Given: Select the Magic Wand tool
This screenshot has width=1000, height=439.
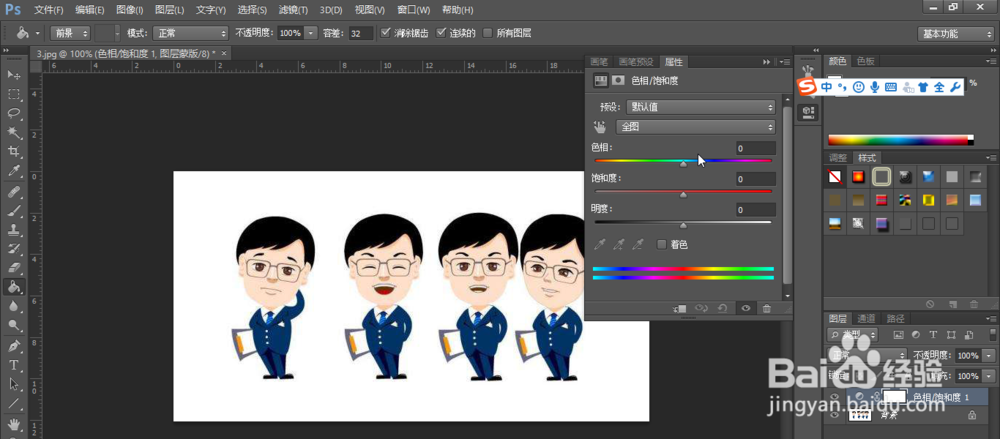Looking at the screenshot, I should [x=14, y=133].
